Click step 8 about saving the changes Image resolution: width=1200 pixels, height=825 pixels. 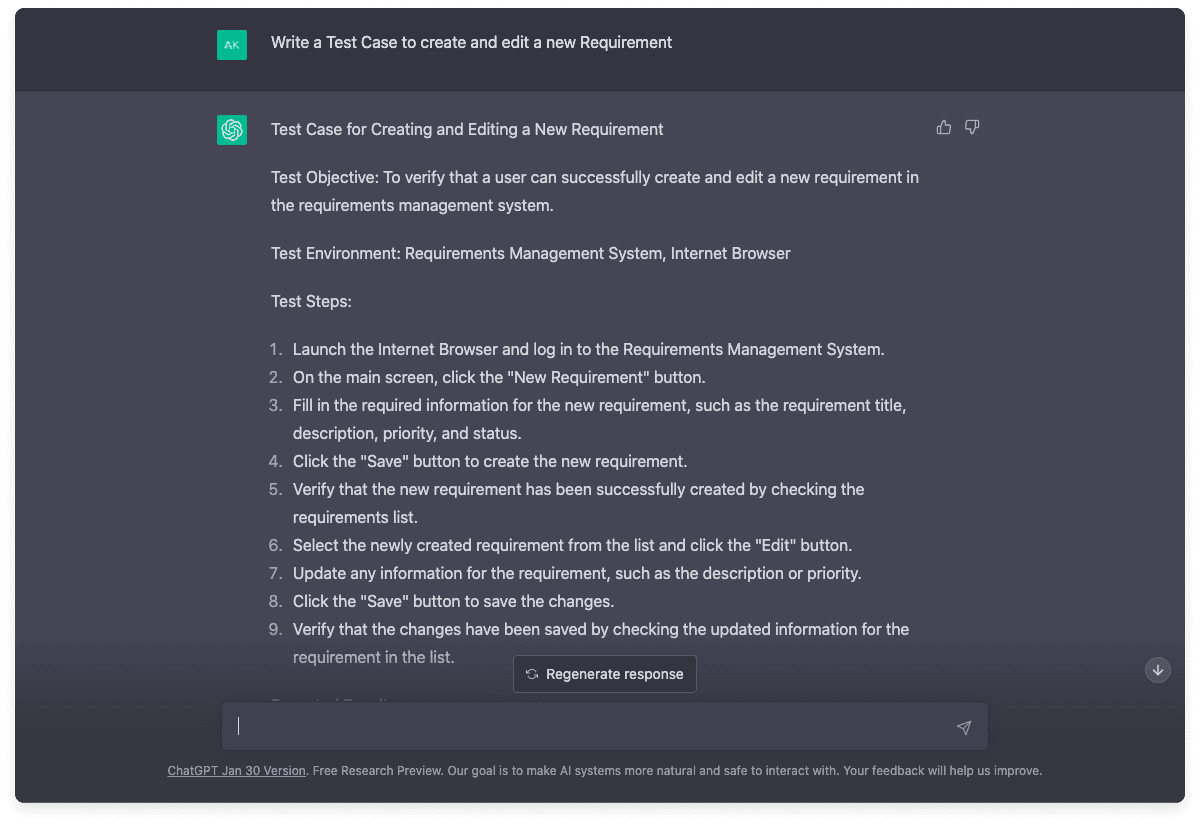coord(453,602)
